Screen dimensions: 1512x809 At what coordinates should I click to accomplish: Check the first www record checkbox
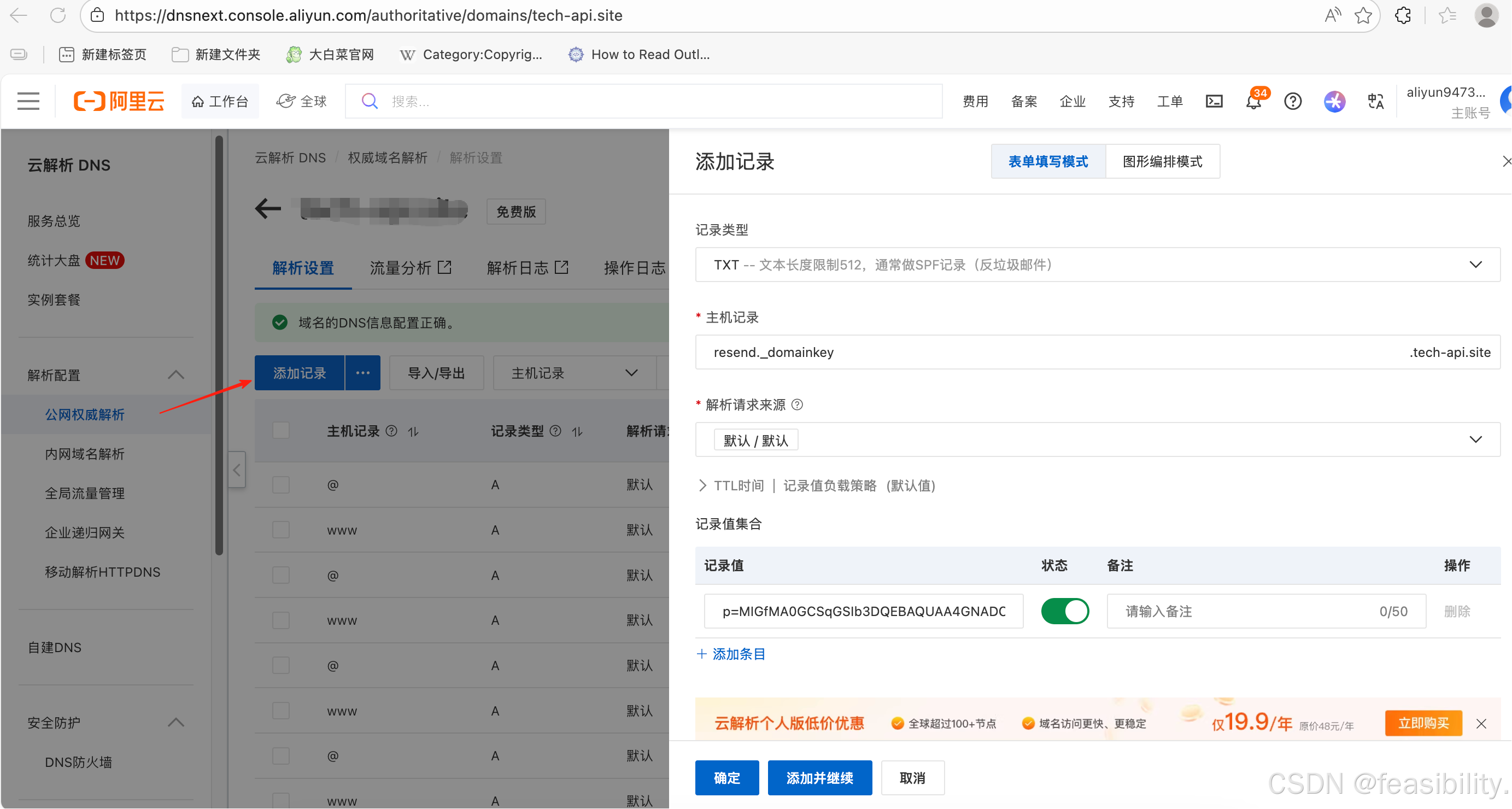click(281, 530)
